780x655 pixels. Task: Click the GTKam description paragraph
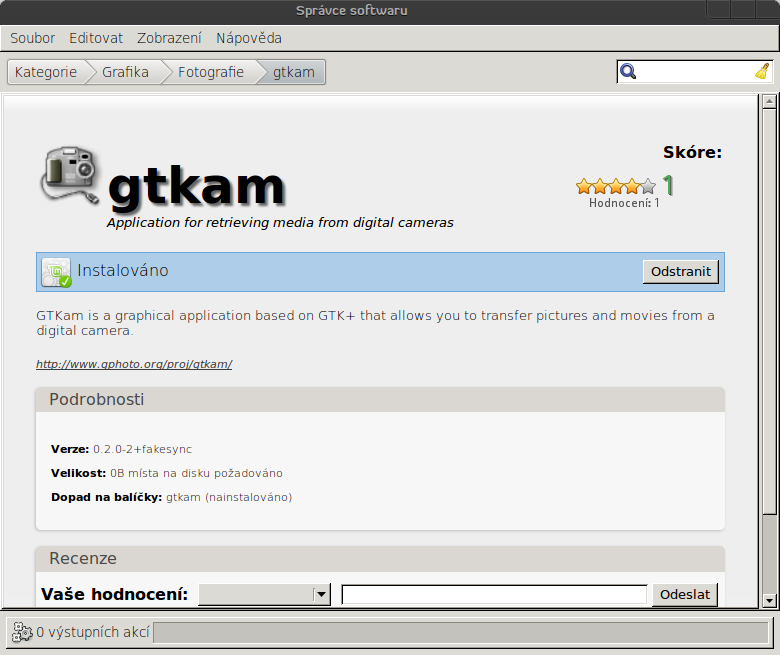376,323
